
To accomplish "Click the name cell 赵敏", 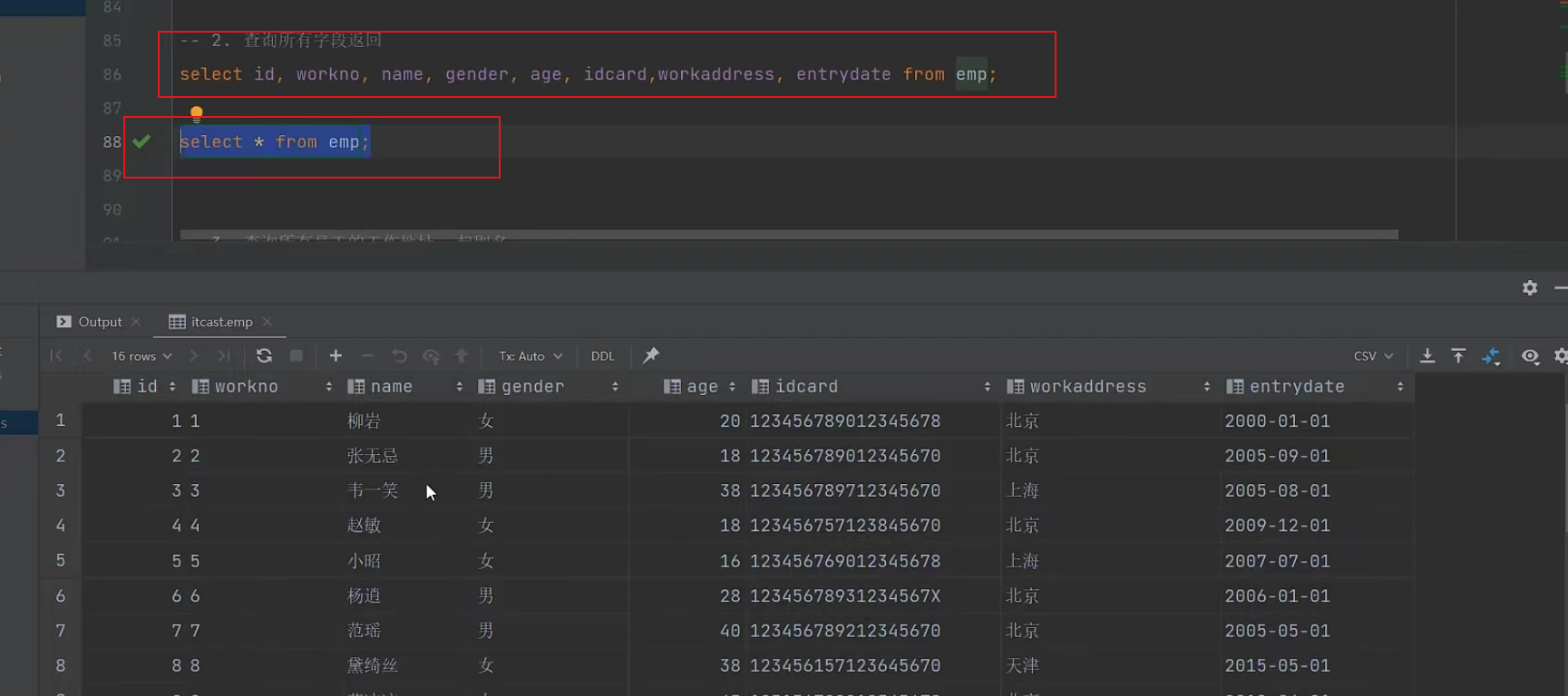I will (365, 526).
